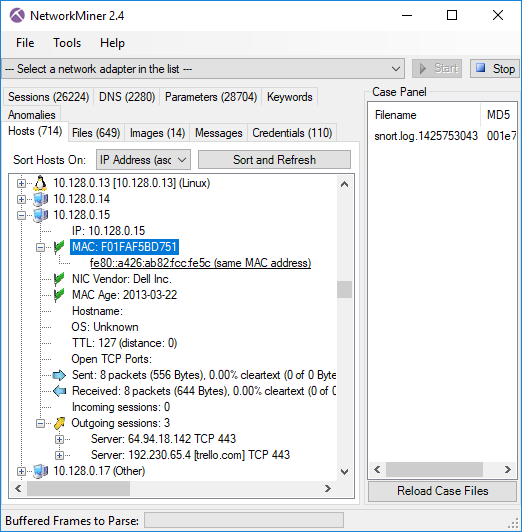This screenshot has height=532, width=522.
Task: Click the Sent packets arrow icon
Action: [59, 375]
